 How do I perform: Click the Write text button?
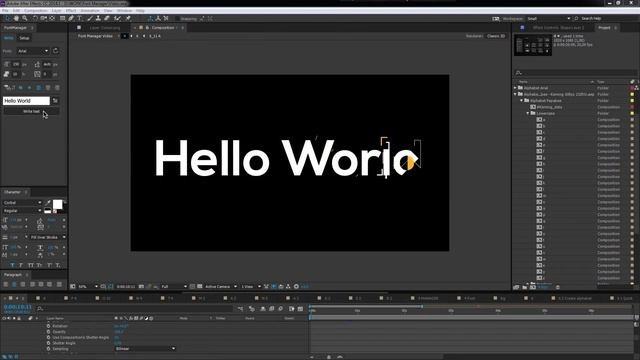click(x=31, y=111)
